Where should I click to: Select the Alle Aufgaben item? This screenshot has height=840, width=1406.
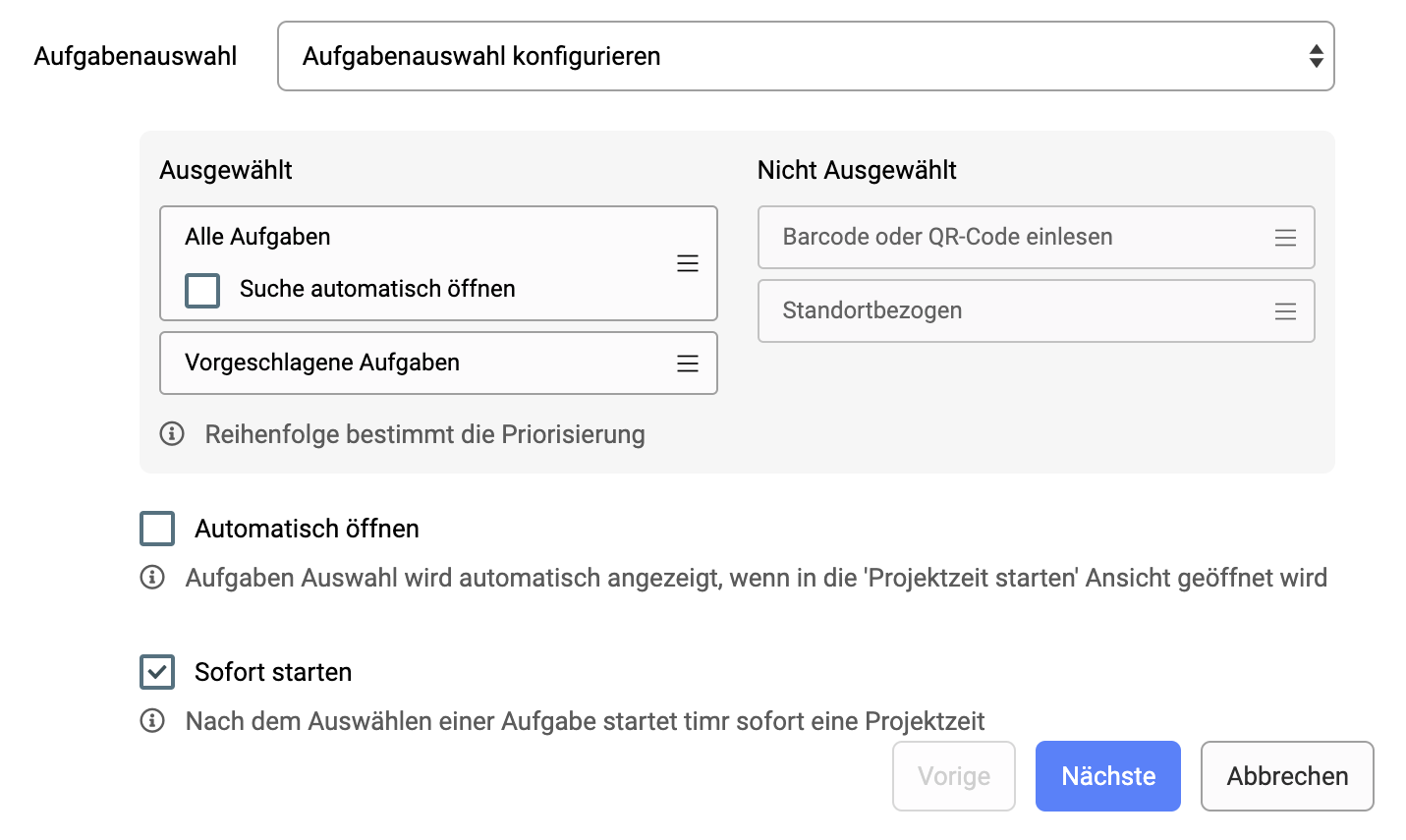438,263
